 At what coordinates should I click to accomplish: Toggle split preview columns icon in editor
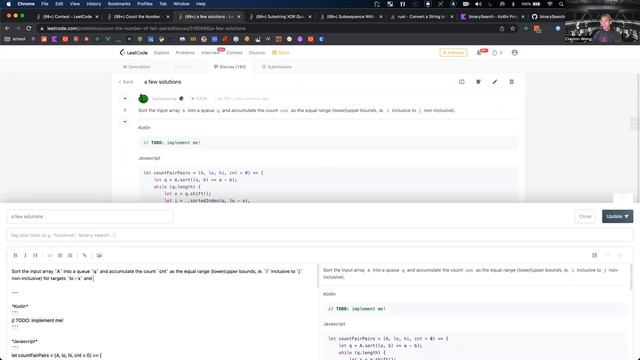pos(595,256)
